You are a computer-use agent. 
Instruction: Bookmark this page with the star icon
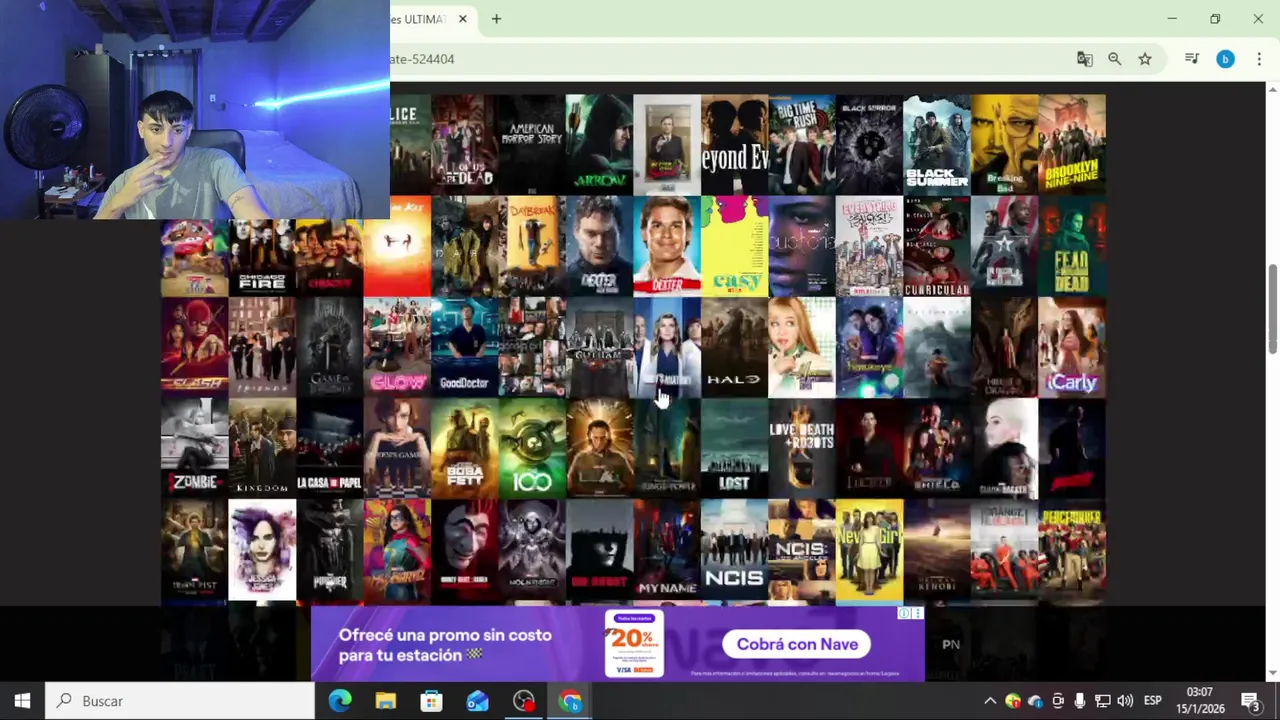[x=1145, y=59]
